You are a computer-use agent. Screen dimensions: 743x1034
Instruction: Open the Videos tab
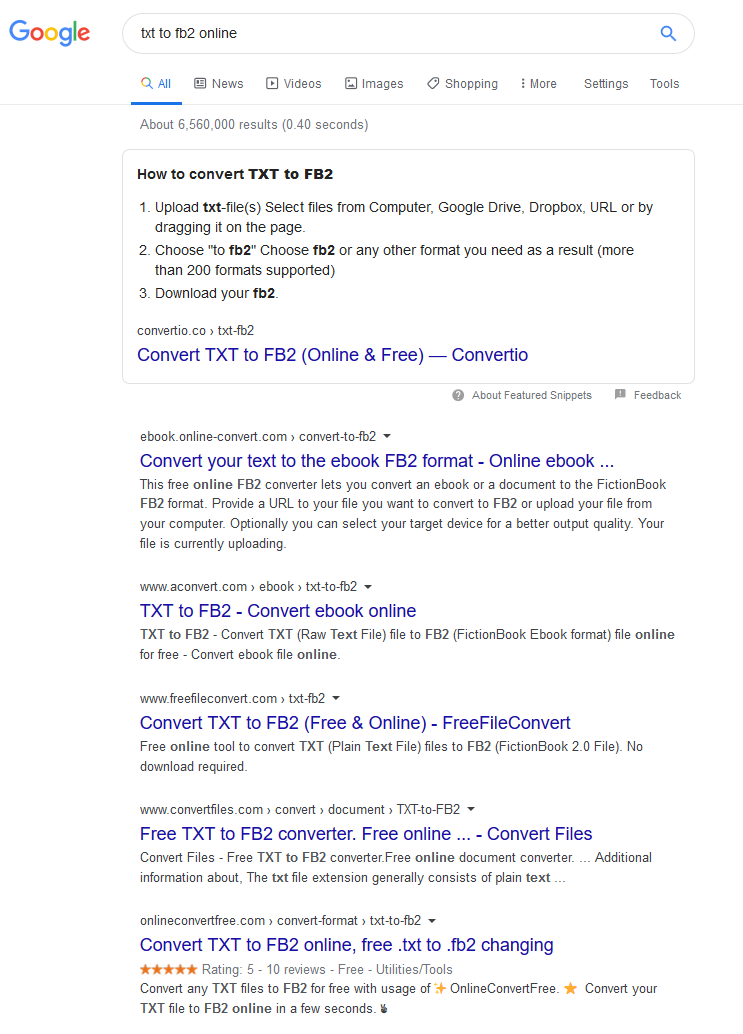point(293,84)
